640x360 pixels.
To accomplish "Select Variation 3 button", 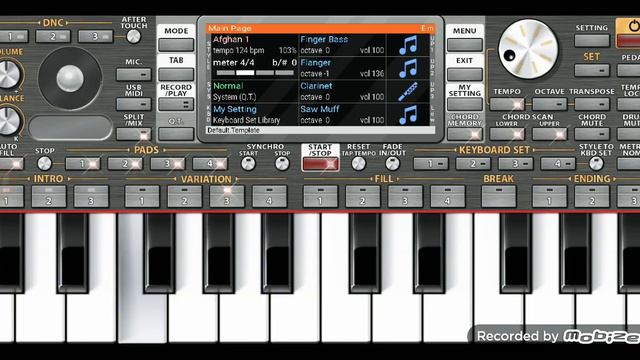I will [x=227, y=197].
